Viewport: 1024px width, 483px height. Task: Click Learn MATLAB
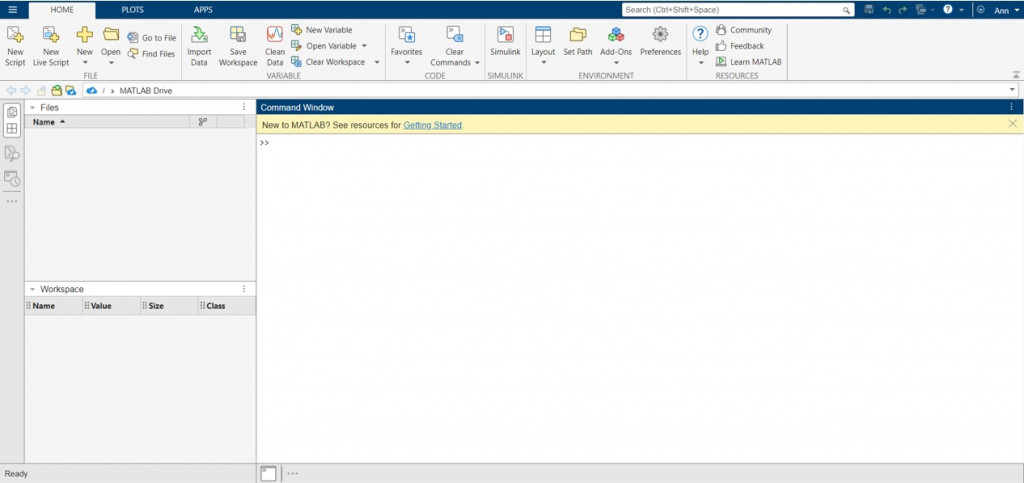click(x=748, y=62)
